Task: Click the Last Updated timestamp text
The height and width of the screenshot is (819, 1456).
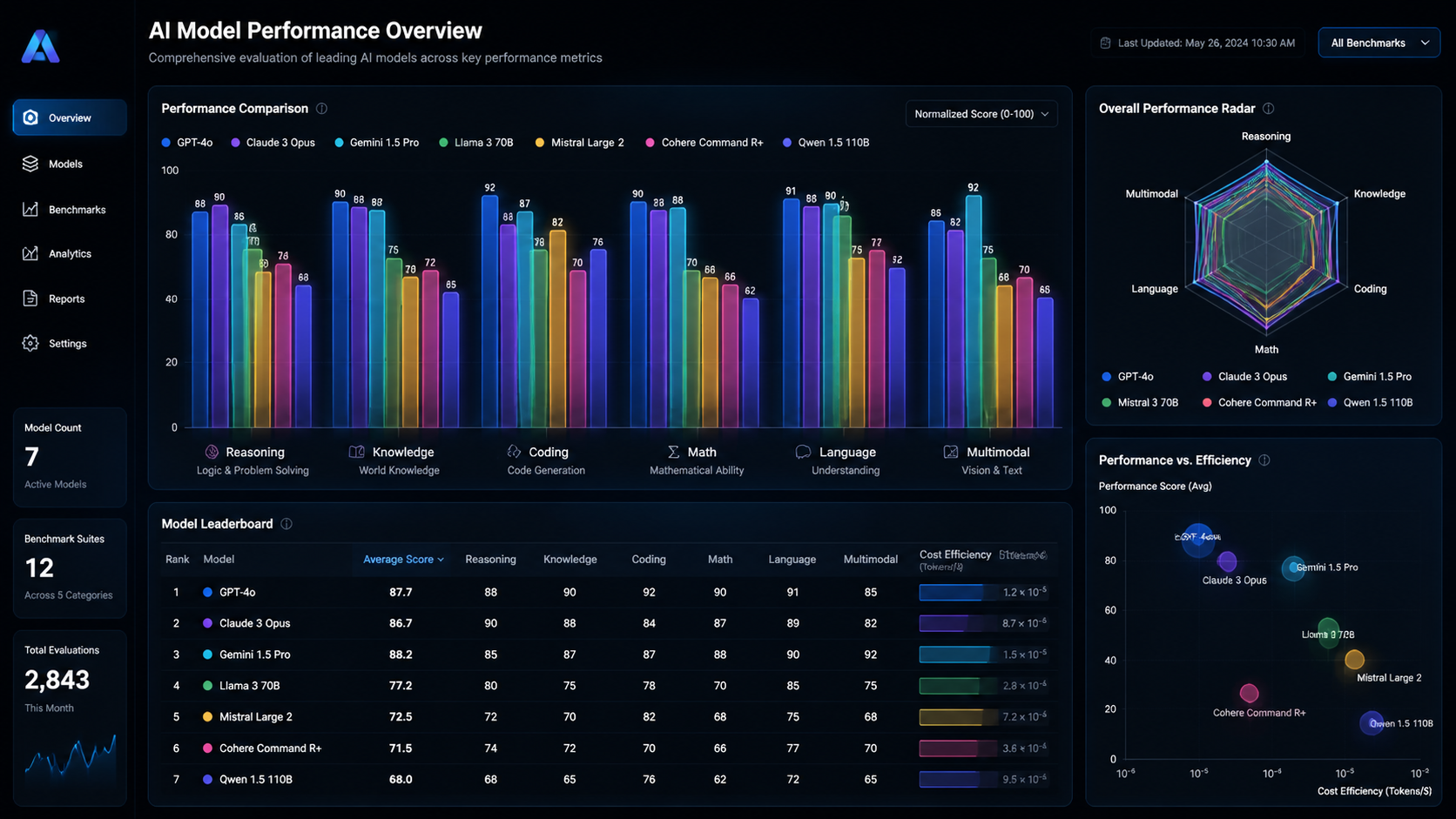Action: 1206,43
